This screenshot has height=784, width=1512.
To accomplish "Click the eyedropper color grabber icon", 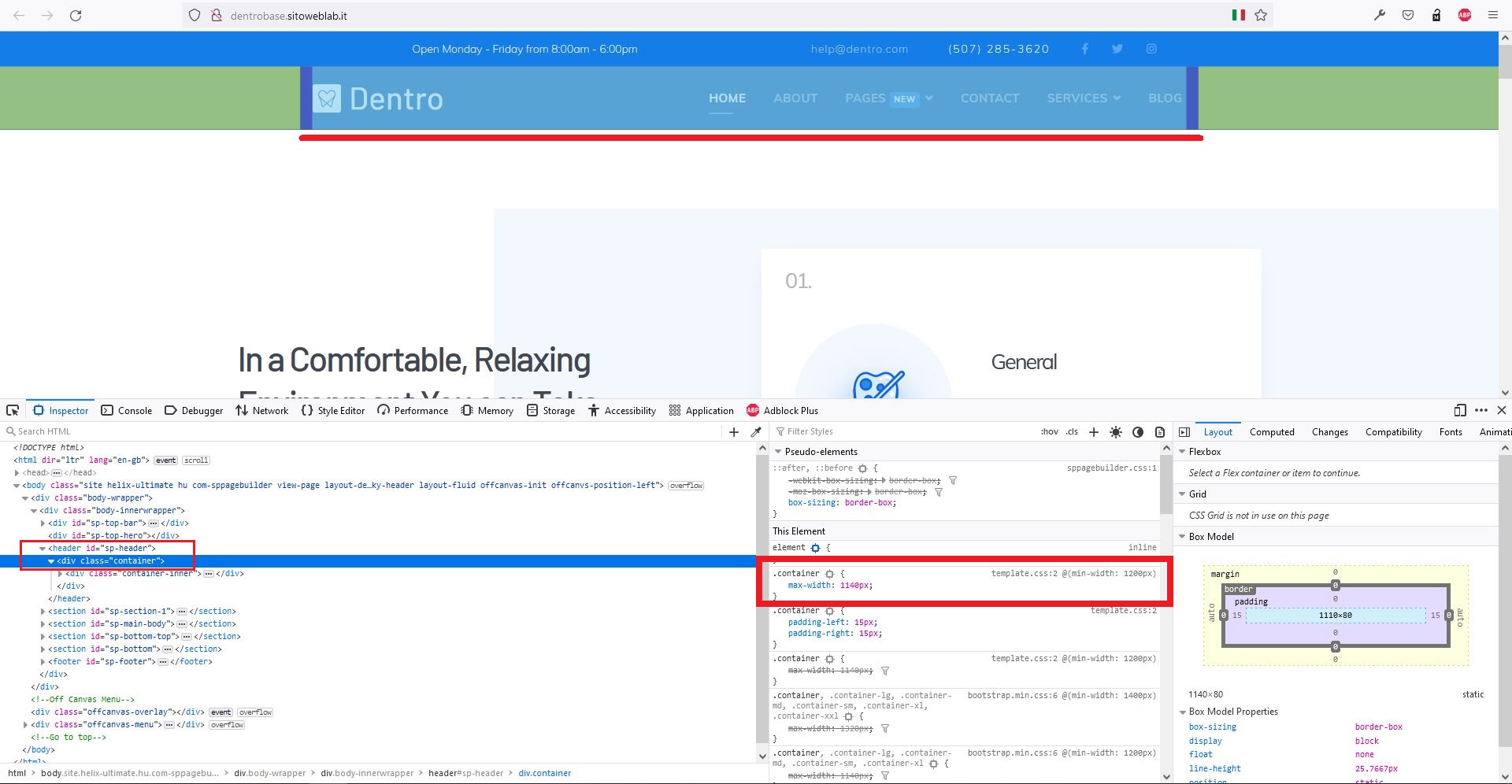I will coord(756,432).
